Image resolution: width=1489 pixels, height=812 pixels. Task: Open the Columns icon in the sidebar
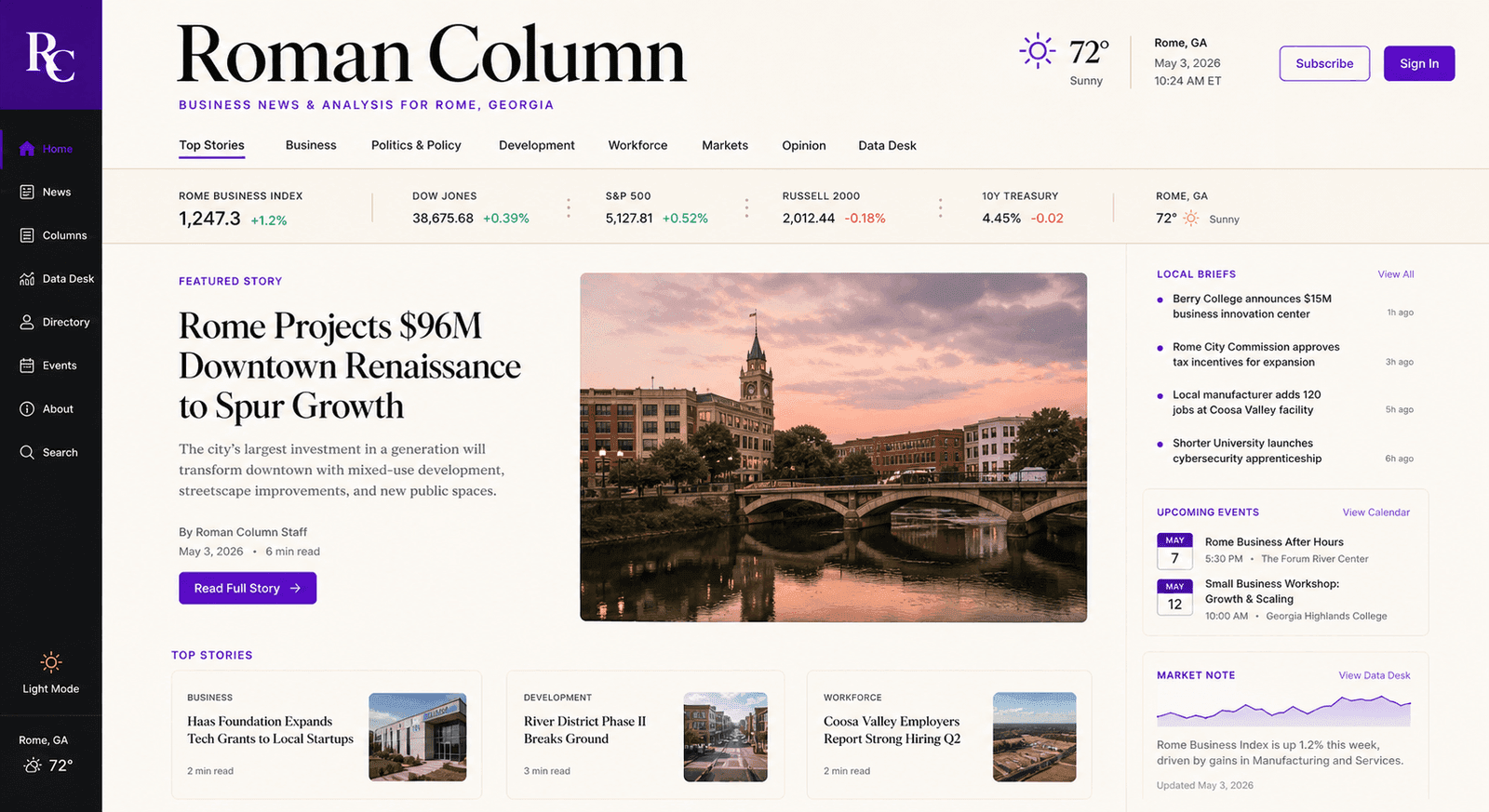27,235
